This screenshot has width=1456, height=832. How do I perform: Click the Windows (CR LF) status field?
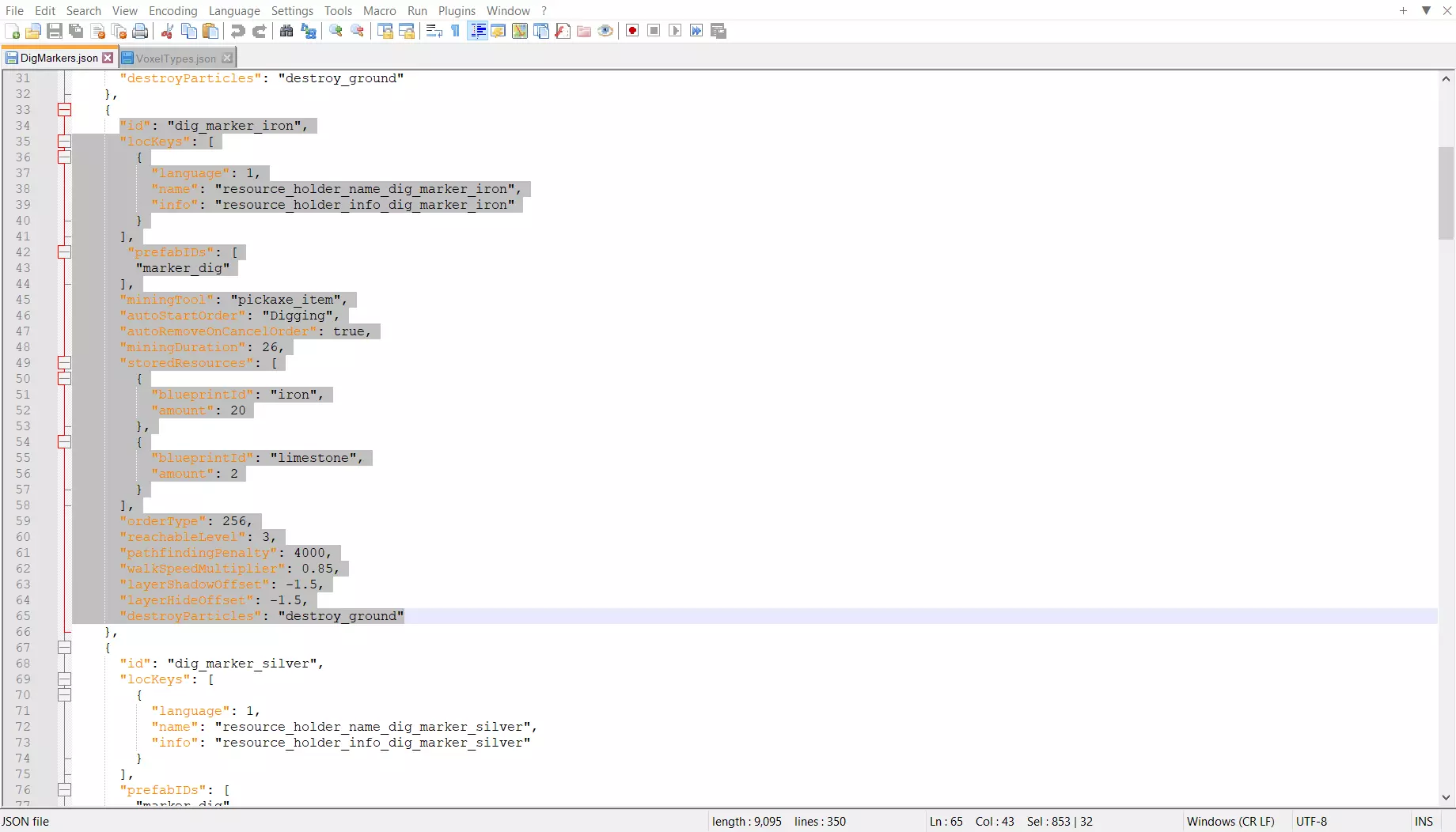click(x=1230, y=821)
